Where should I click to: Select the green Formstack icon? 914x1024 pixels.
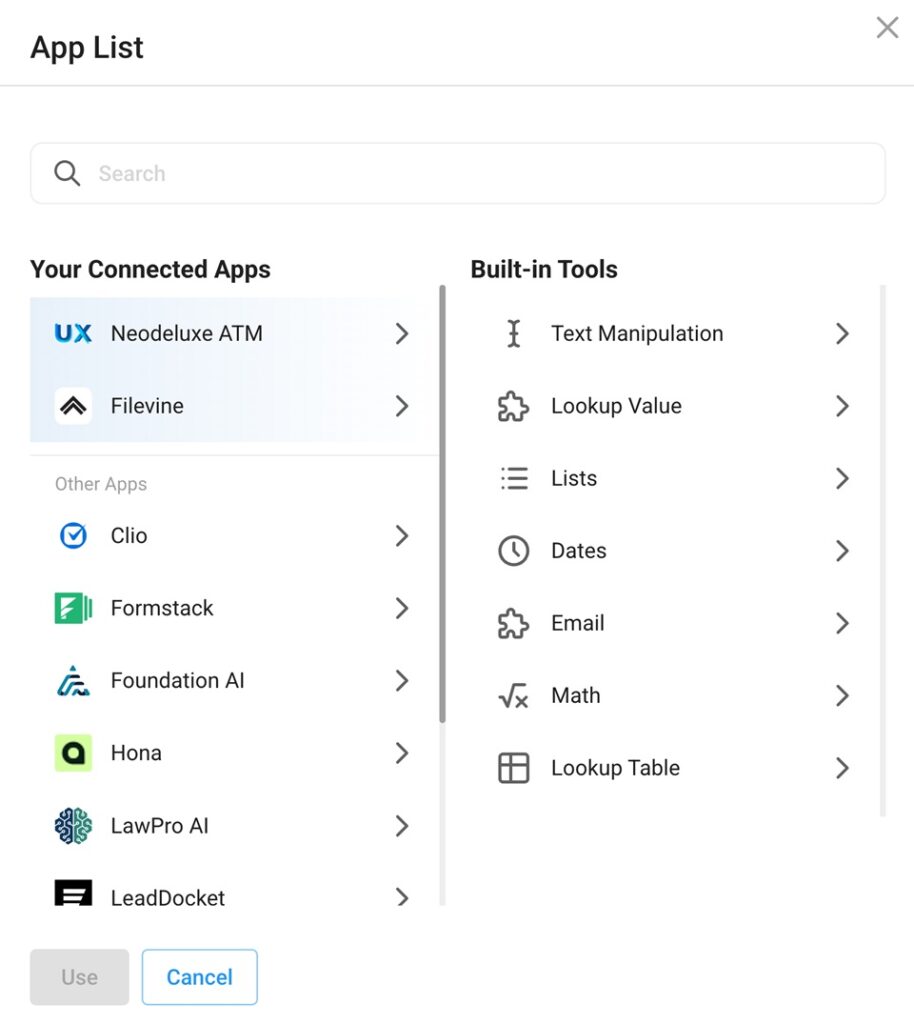[73, 608]
